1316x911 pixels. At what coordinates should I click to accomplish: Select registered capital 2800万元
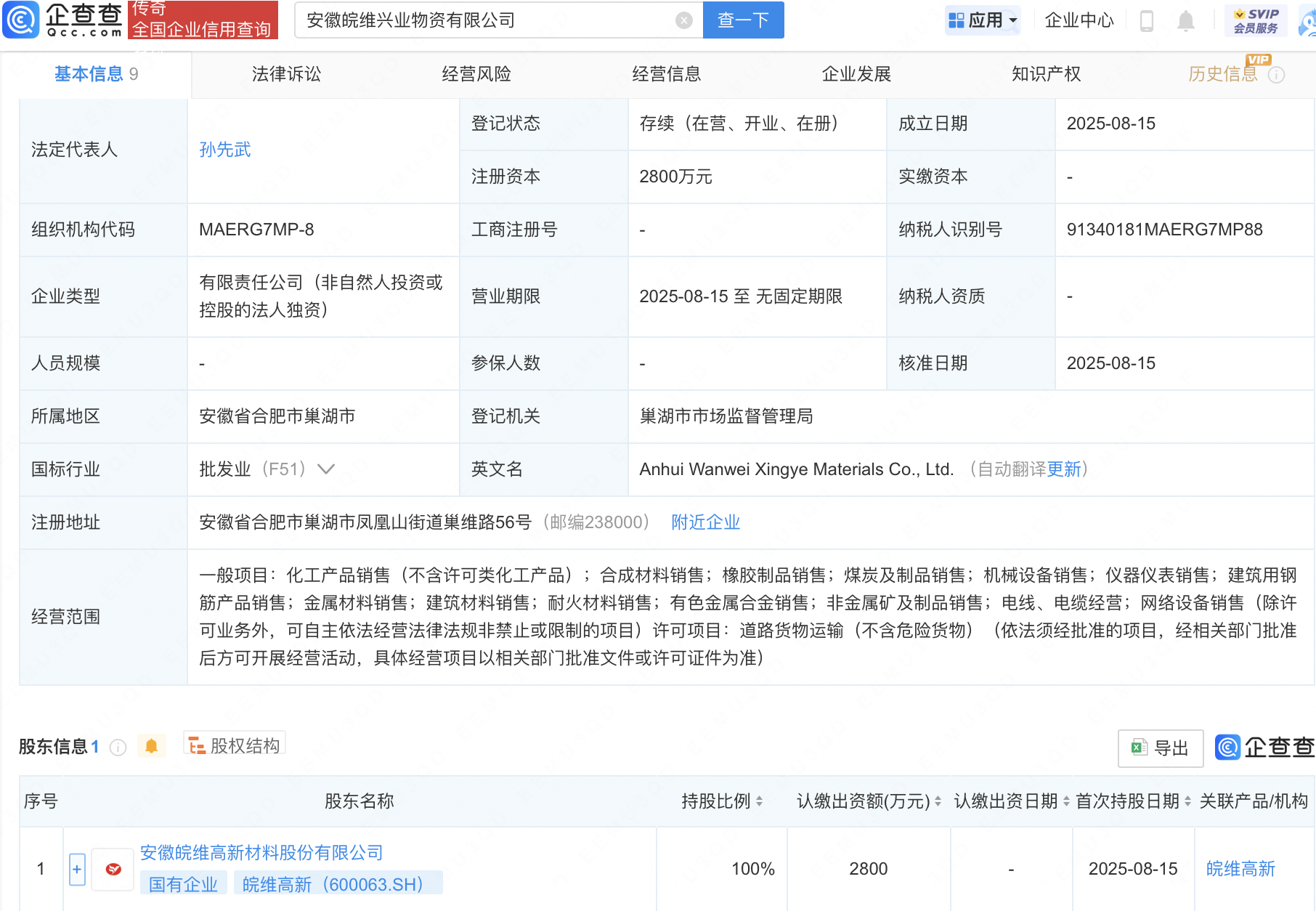675,177
